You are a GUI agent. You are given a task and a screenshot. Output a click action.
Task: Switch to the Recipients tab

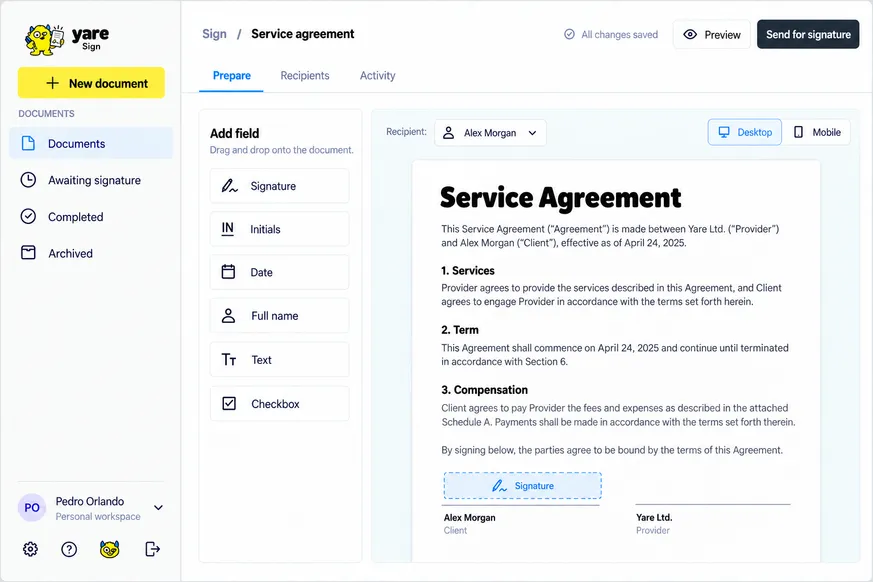[305, 76]
